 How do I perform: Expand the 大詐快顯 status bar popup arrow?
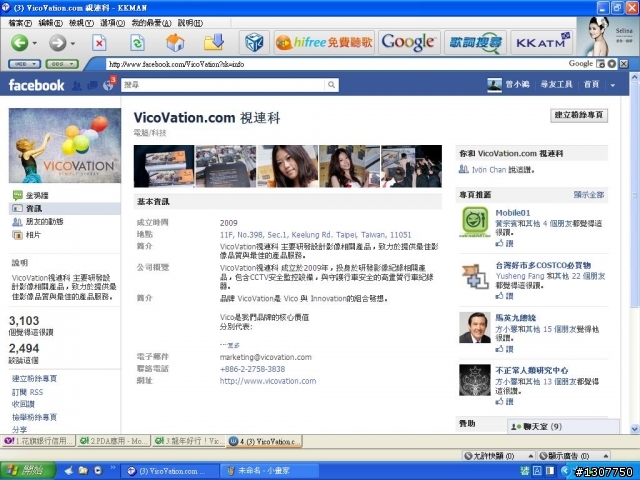tap(531, 456)
